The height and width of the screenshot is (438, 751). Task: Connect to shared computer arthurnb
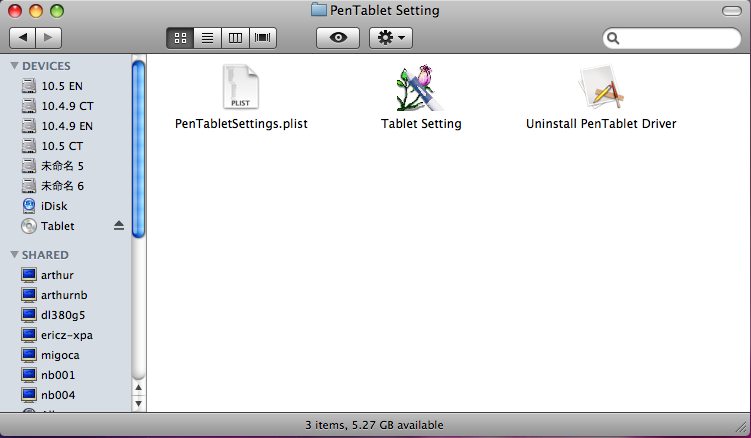pos(66,295)
